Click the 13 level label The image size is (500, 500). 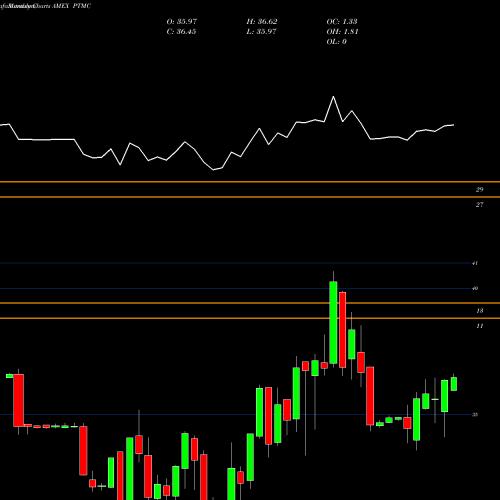point(479,311)
